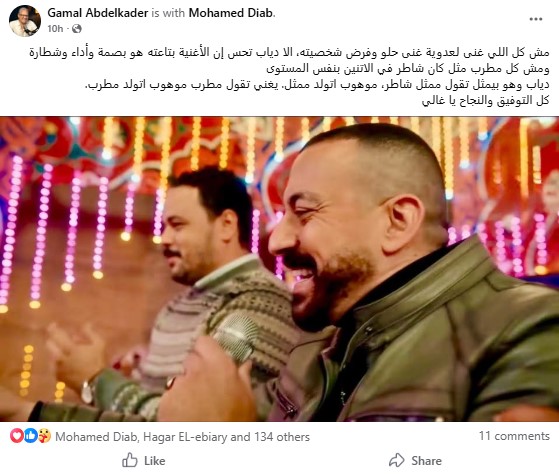Click the thumbs-up icon beside Like
The width and height of the screenshot is (559, 475).
click(130, 460)
